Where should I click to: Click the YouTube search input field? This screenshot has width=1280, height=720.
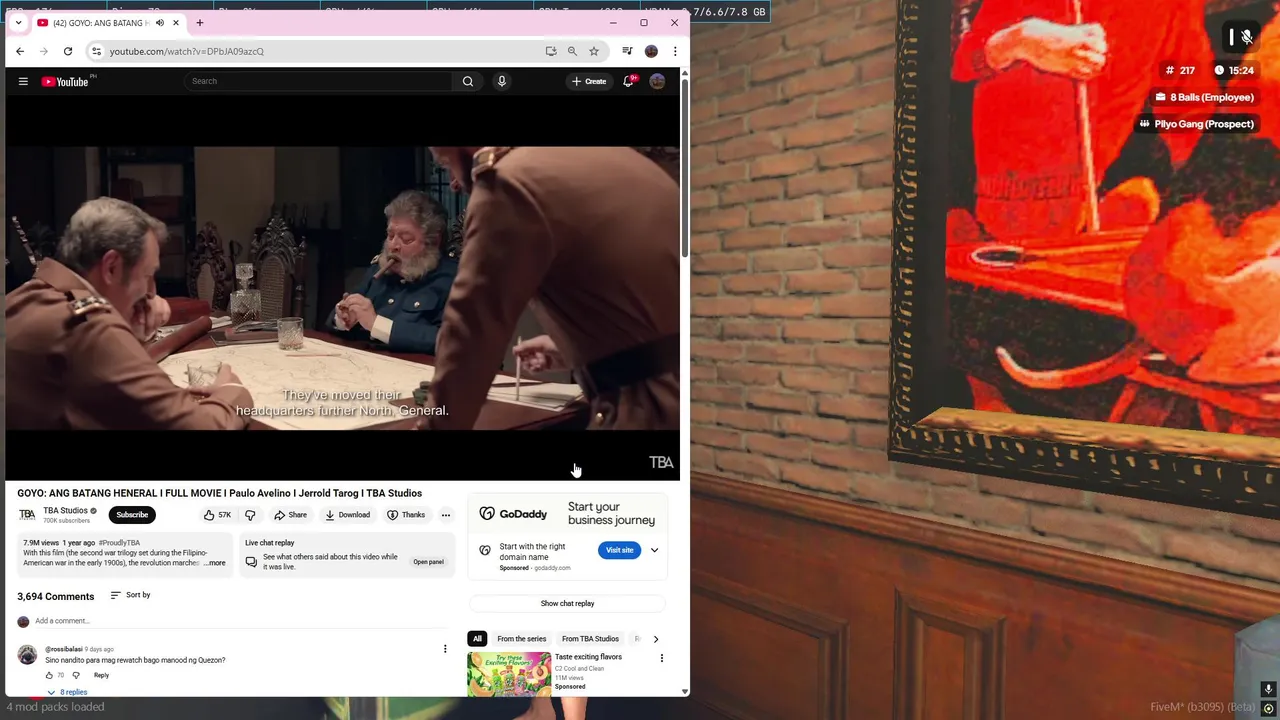(320, 81)
